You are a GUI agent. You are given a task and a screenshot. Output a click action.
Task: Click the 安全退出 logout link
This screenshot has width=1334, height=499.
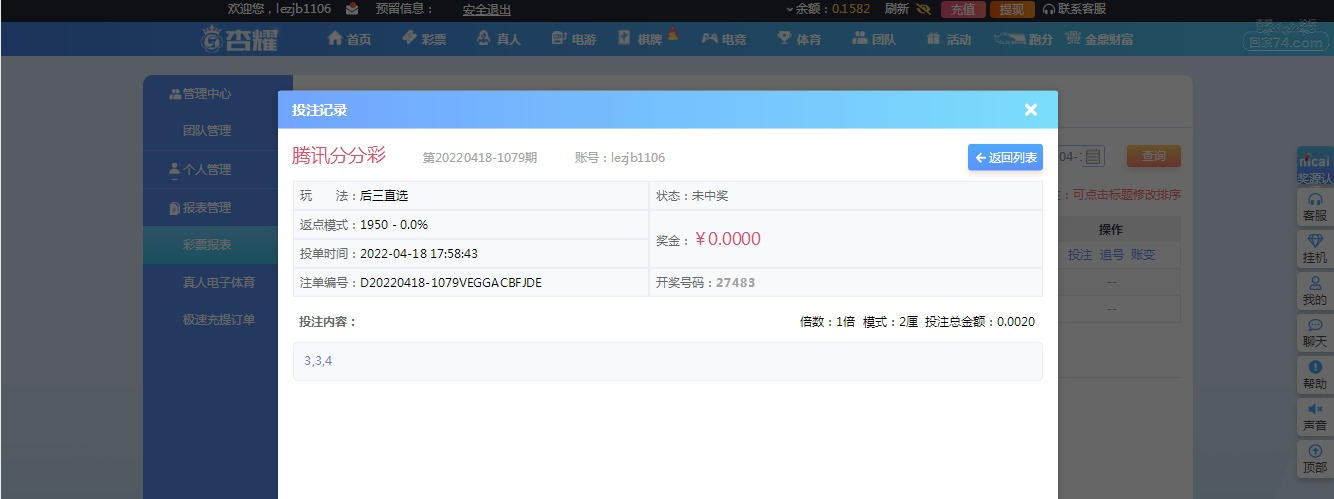(487, 10)
